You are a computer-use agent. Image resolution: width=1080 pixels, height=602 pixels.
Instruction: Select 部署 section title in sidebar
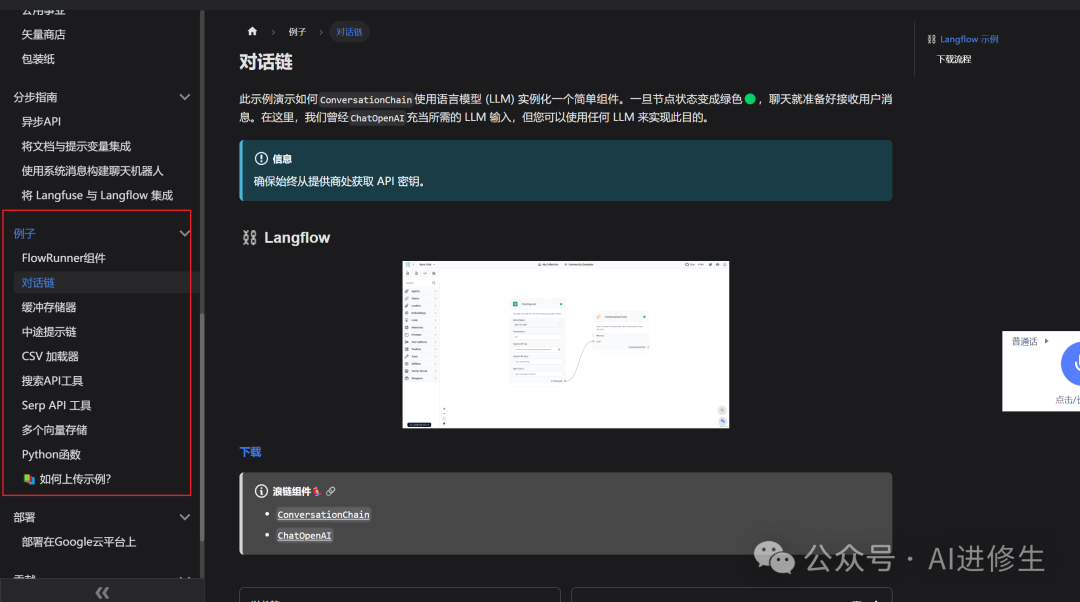(24, 517)
